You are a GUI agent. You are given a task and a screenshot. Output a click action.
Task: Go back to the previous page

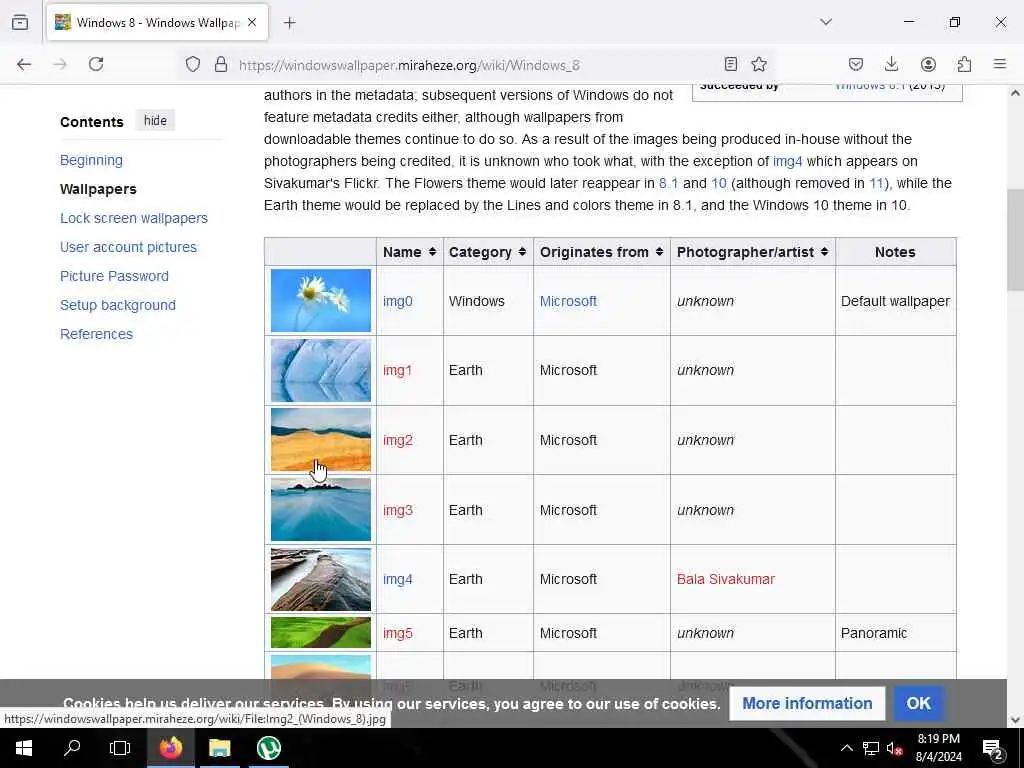pyautogui.click(x=24, y=64)
